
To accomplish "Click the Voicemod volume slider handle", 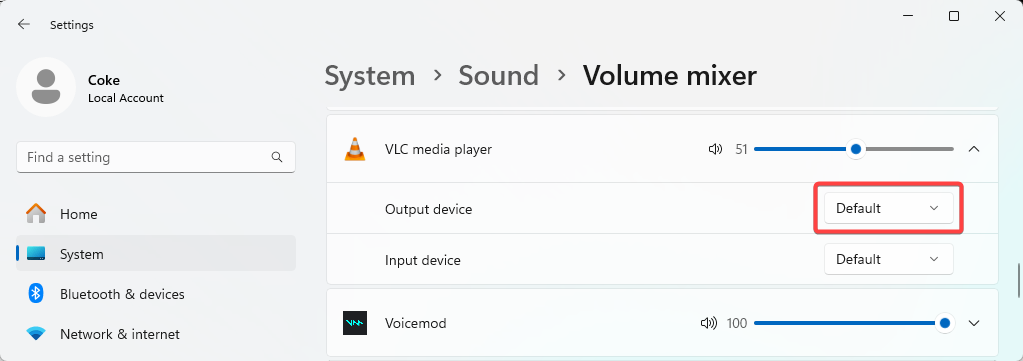I will click(944, 323).
